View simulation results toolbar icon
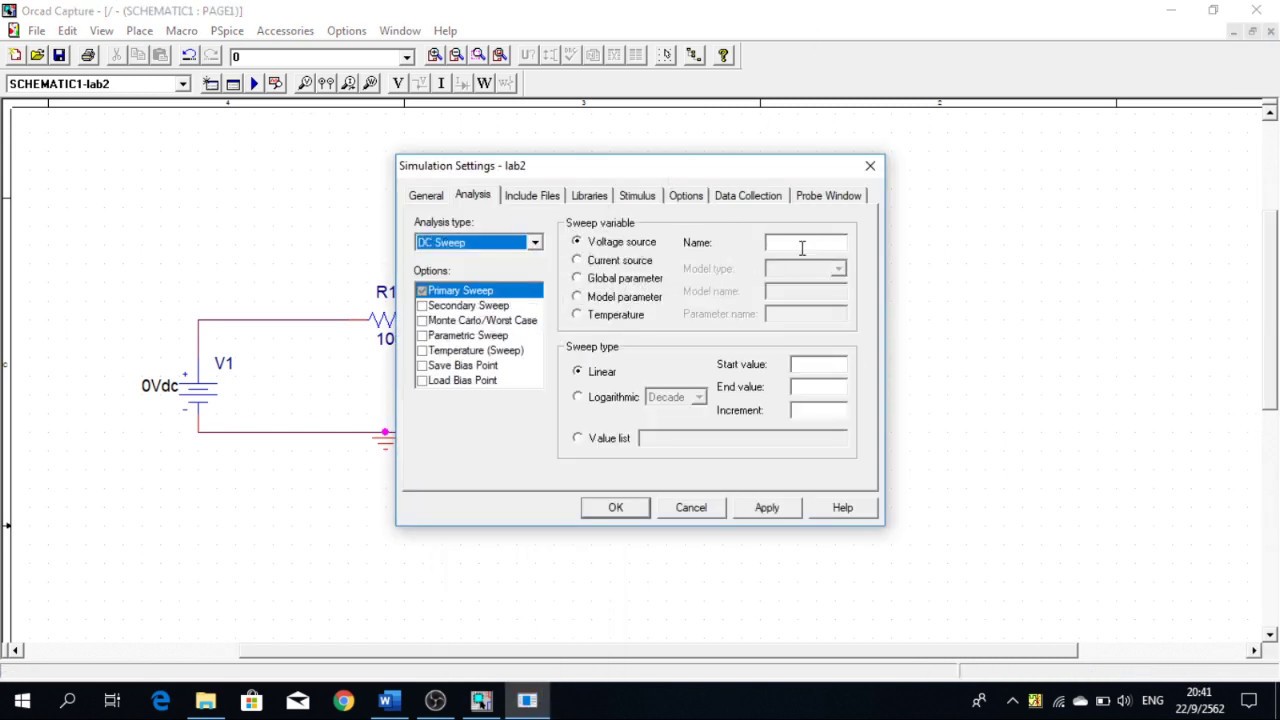1280x720 pixels. coord(276,84)
